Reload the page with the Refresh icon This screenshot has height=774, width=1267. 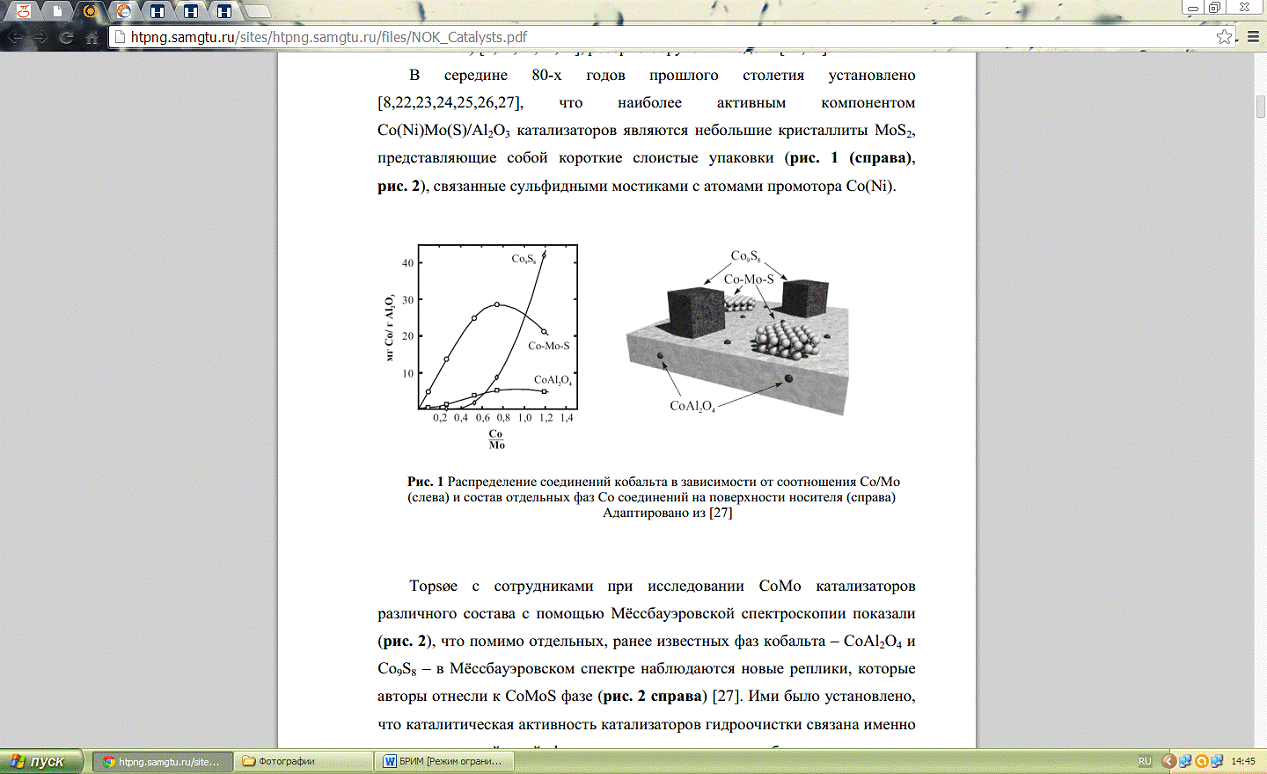click(x=66, y=37)
